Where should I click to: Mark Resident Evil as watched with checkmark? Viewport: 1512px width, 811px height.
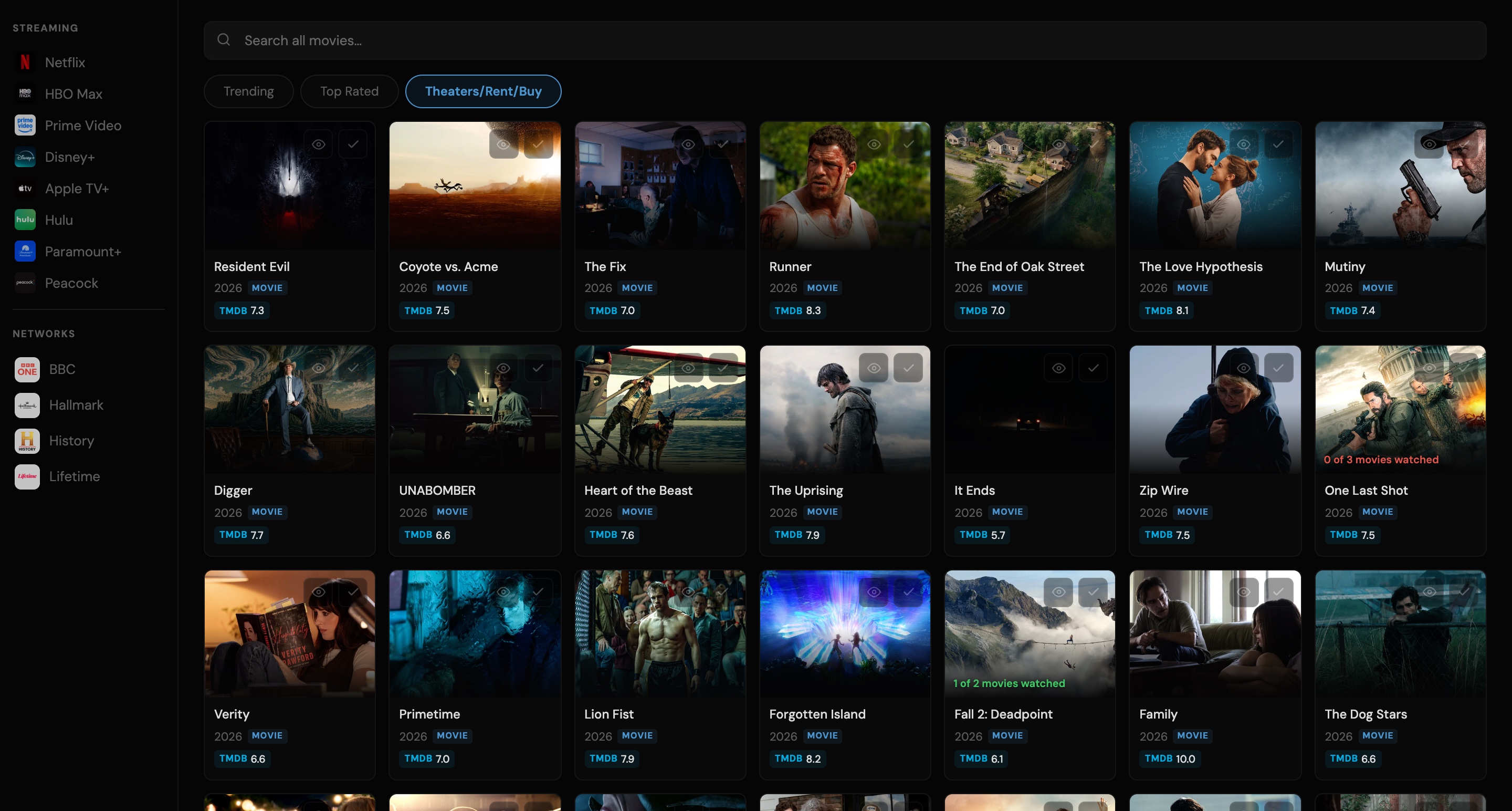point(353,144)
